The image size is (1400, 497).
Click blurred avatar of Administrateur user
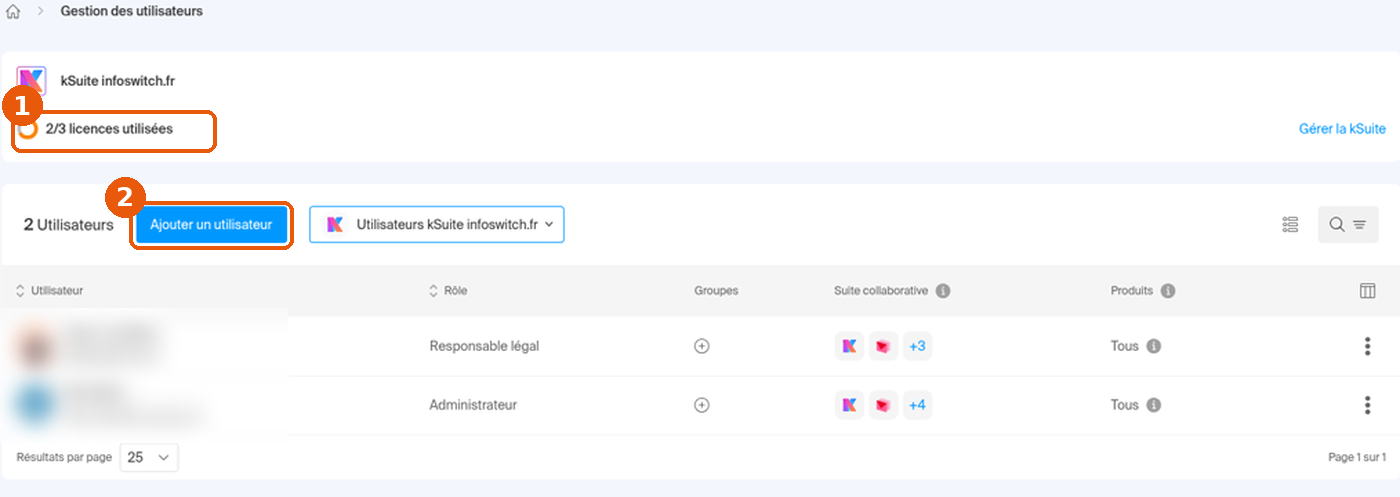tap(36, 405)
